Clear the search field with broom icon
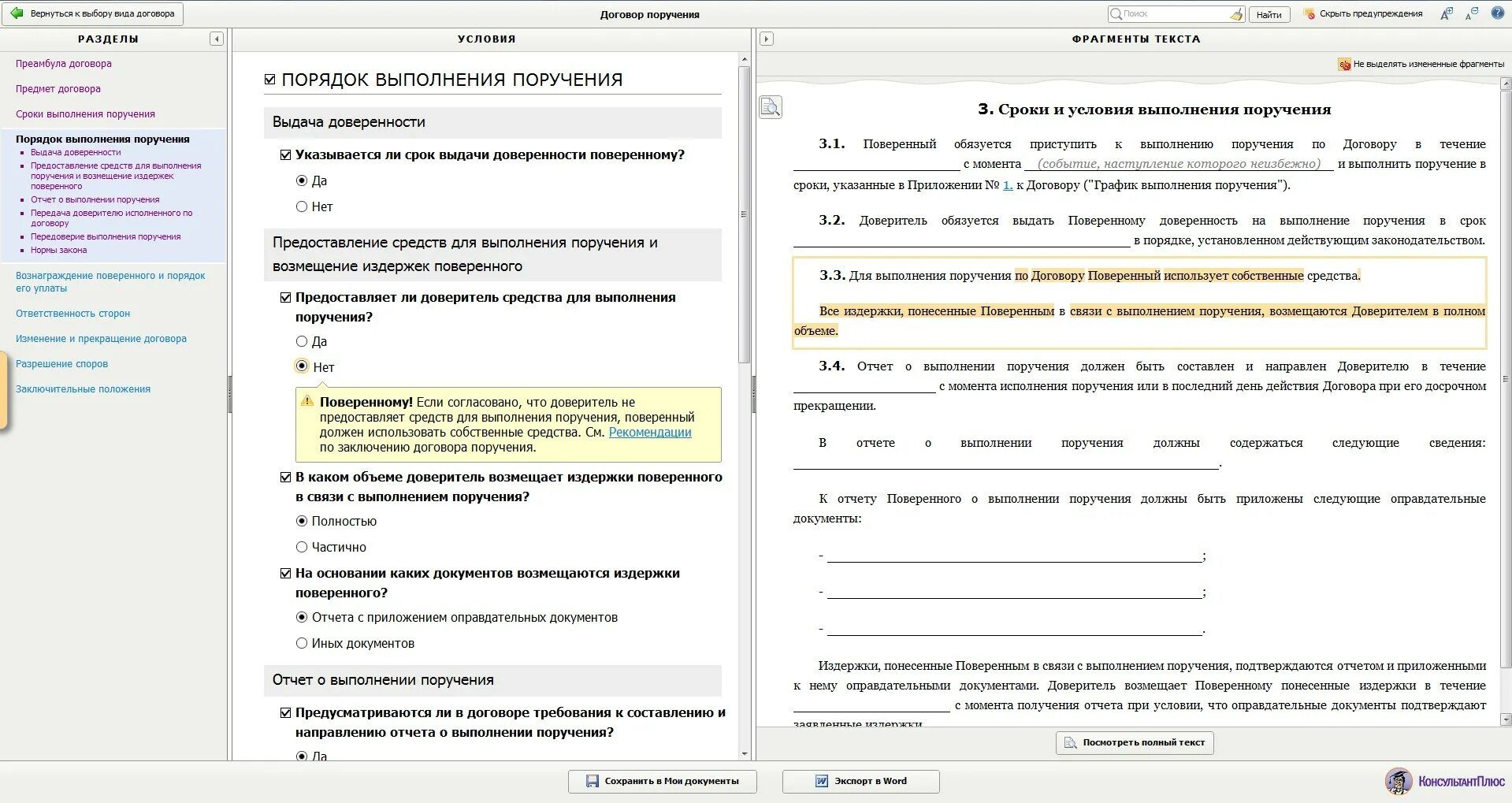 1236,14
